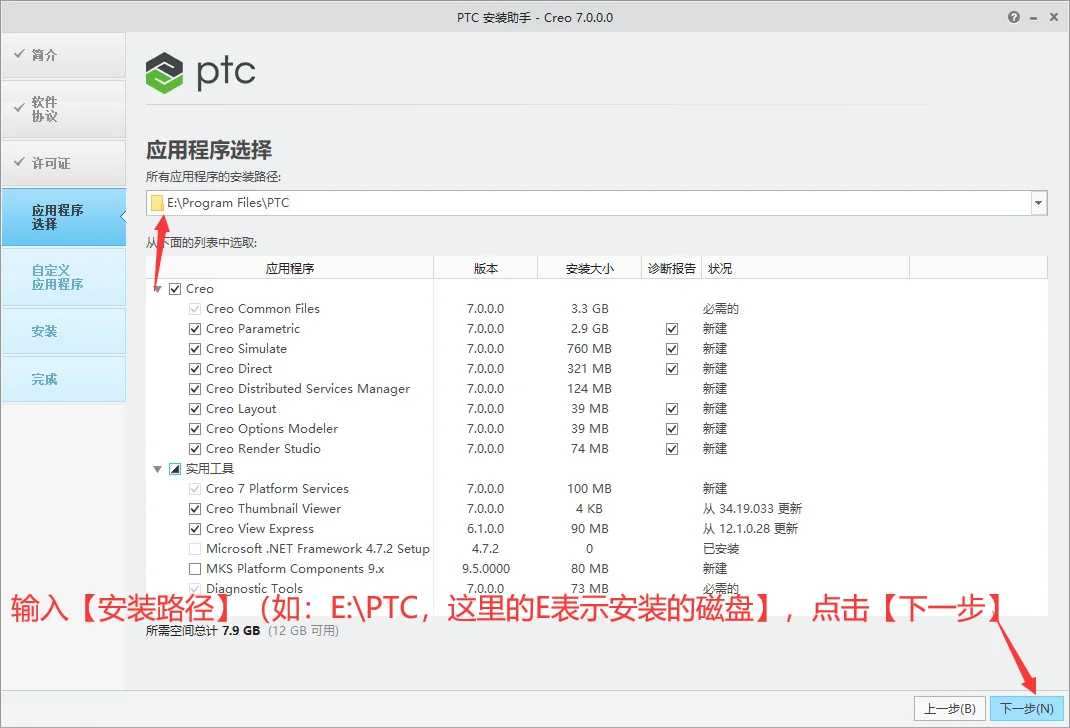Image resolution: width=1070 pixels, height=728 pixels.
Task: Uncheck Creo Direct application
Action: click(194, 368)
